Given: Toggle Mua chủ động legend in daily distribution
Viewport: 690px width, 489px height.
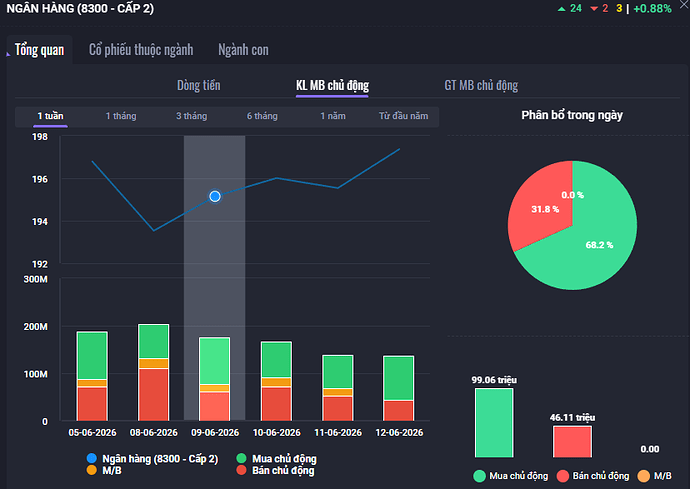Looking at the screenshot, I should click(x=511, y=476).
